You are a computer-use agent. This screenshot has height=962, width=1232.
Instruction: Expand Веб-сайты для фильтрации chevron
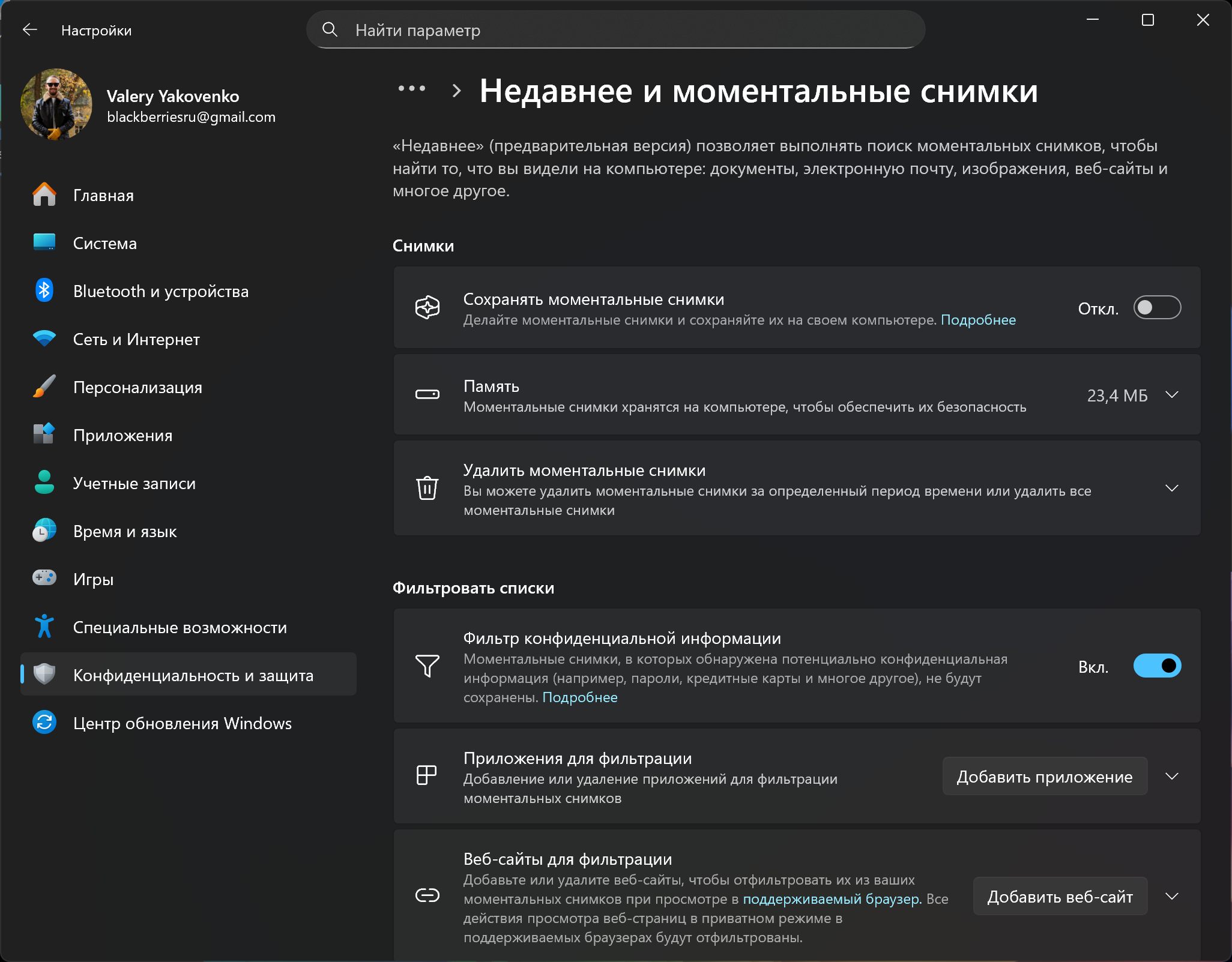point(1171,897)
